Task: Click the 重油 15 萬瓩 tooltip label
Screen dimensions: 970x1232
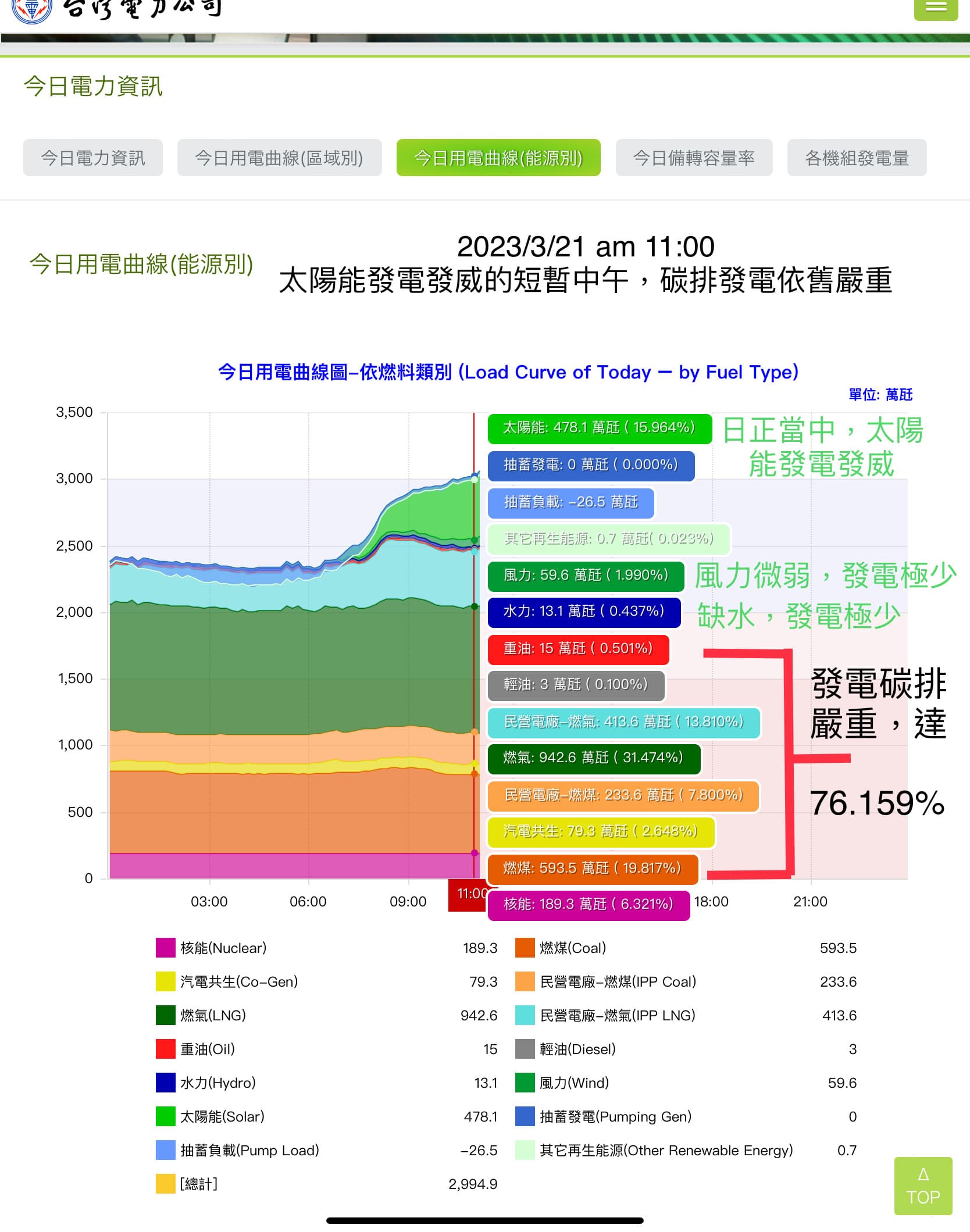Action: click(578, 649)
